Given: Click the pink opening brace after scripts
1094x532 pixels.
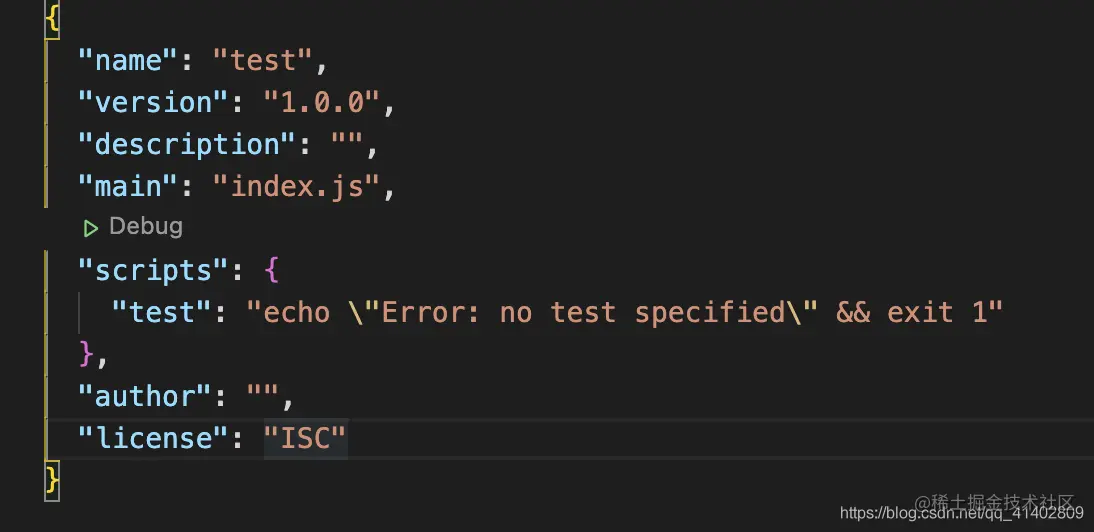Looking at the screenshot, I should coord(272,271).
